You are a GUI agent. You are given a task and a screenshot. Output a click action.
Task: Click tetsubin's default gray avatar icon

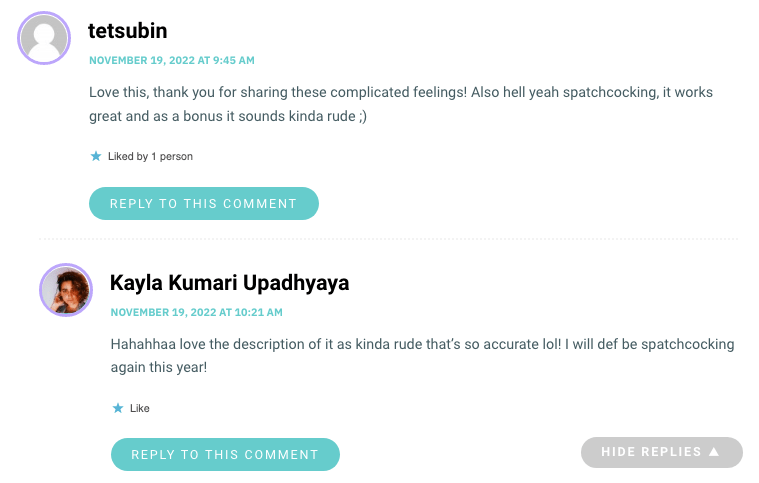[44, 38]
